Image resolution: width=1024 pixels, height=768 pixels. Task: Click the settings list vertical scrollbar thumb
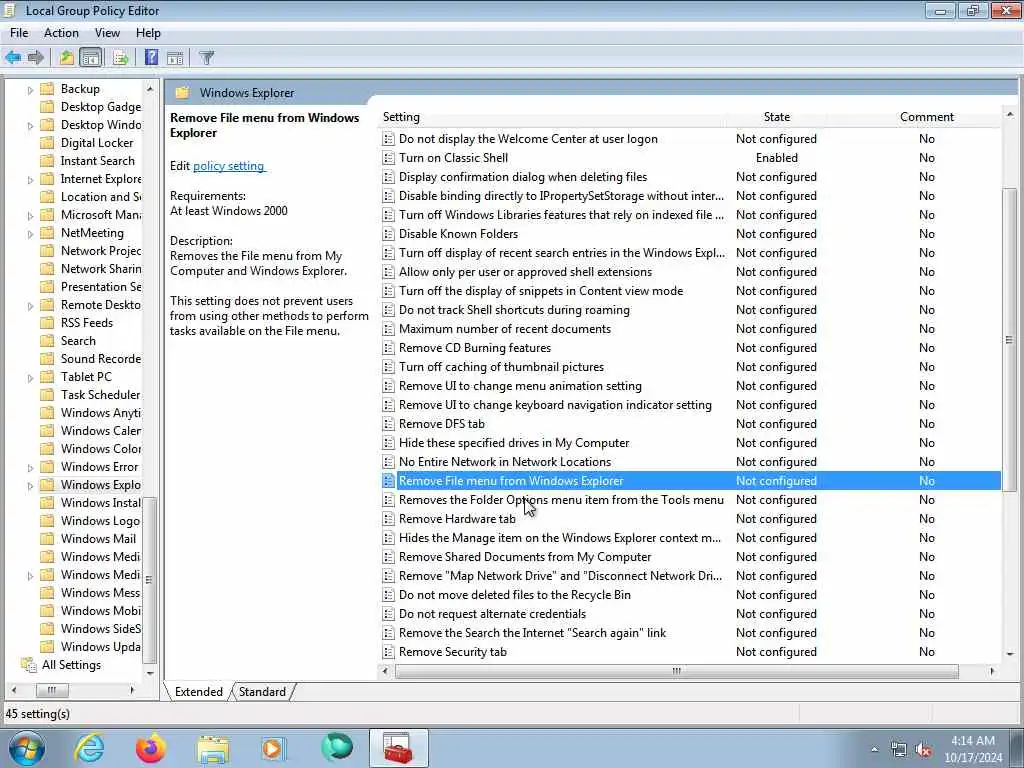(x=1010, y=340)
